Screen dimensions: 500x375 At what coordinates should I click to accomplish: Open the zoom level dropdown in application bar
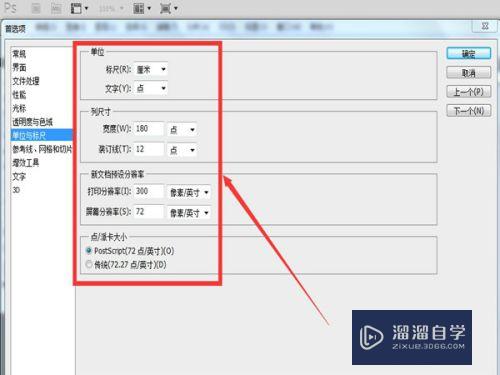tap(112, 8)
